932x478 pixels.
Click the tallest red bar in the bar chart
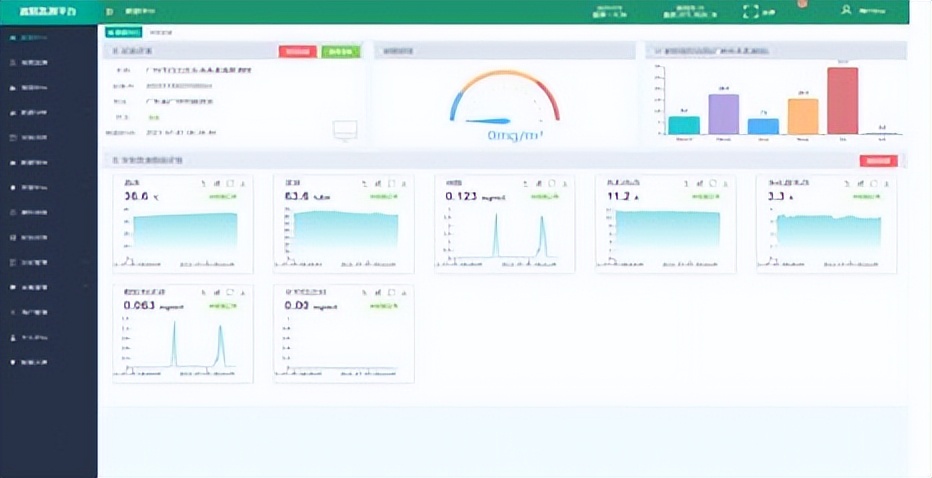pyautogui.click(x=842, y=101)
